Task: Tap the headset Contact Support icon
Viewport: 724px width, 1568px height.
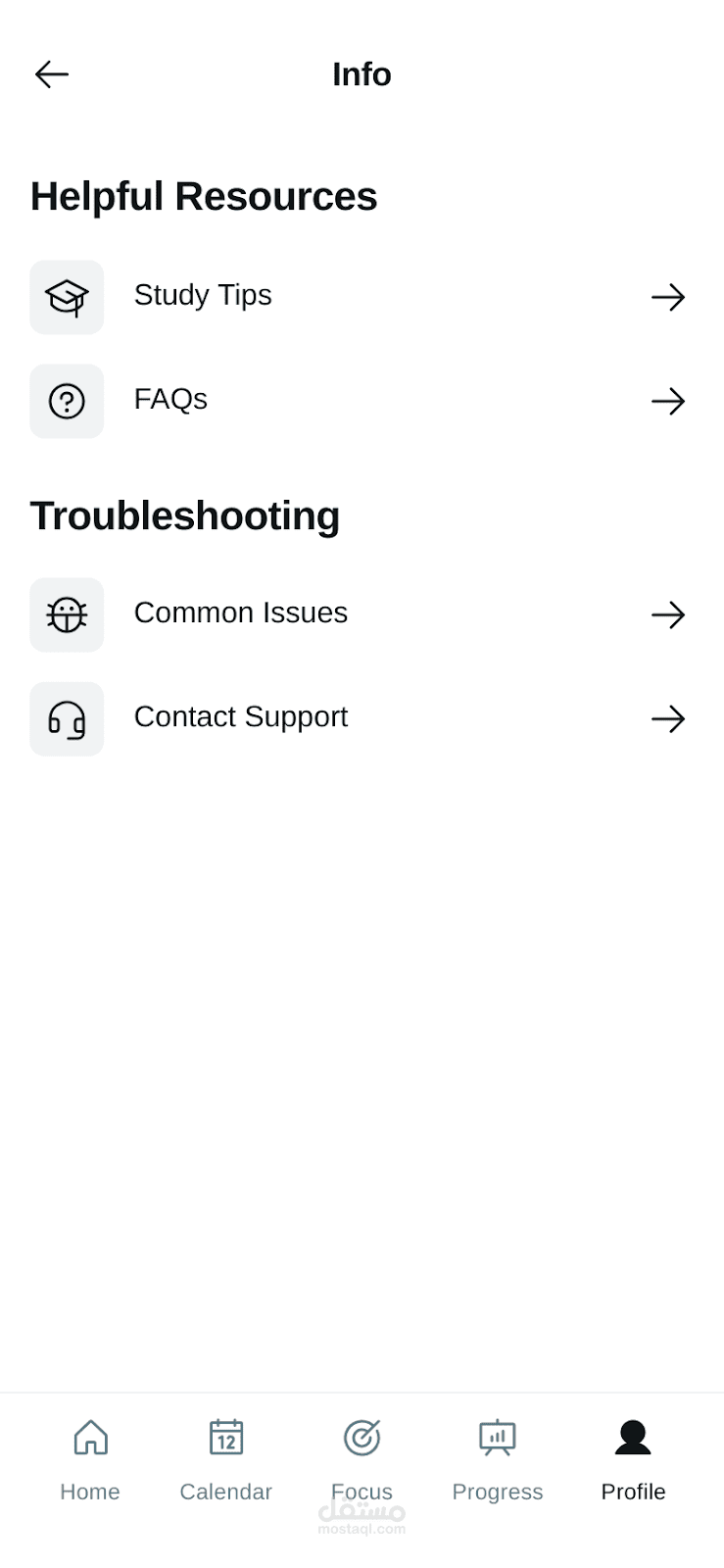Action: [x=67, y=719]
